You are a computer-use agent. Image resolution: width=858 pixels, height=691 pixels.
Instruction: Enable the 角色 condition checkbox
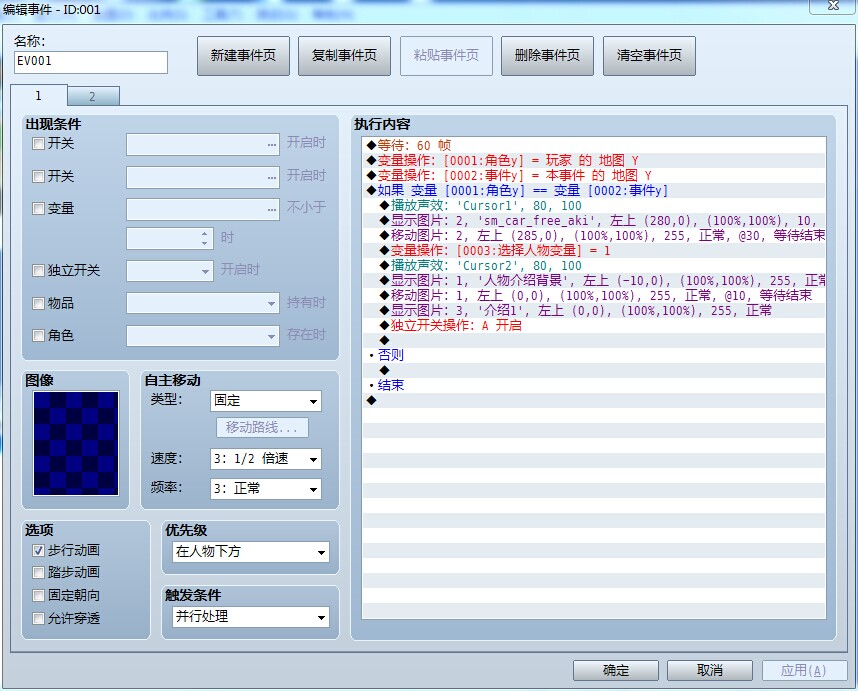[38, 335]
